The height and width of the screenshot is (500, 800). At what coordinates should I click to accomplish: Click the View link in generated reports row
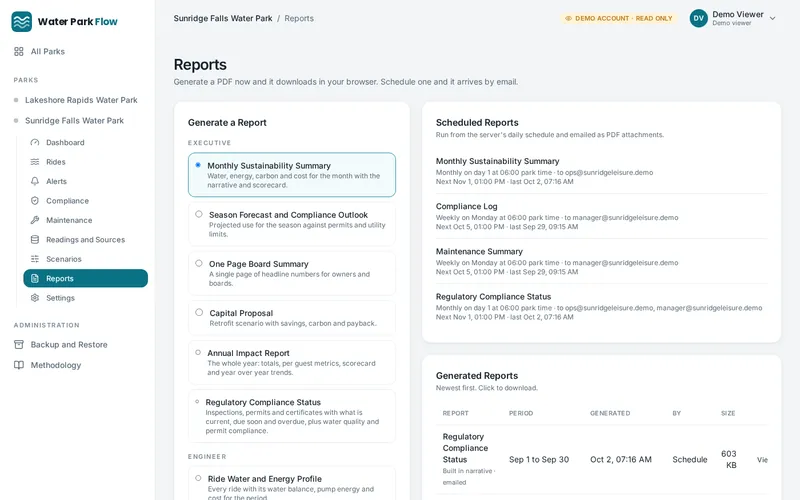click(x=762, y=460)
